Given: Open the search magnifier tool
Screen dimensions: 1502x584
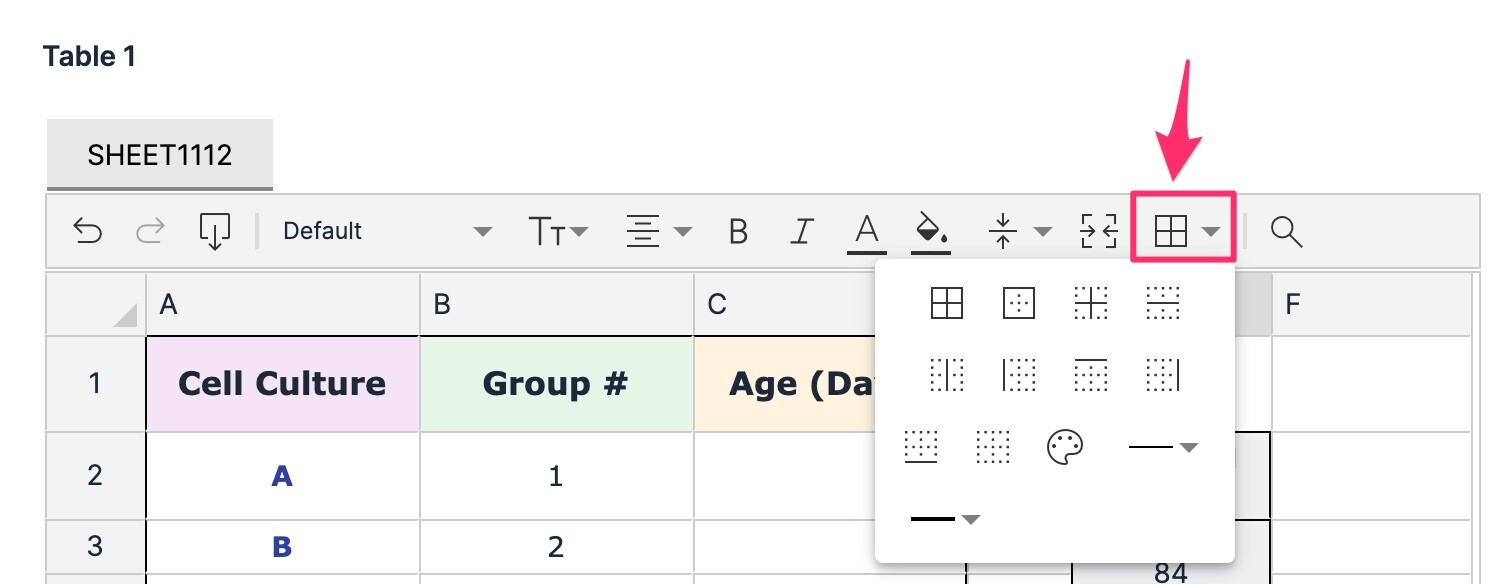Looking at the screenshot, I should click(1286, 232).
